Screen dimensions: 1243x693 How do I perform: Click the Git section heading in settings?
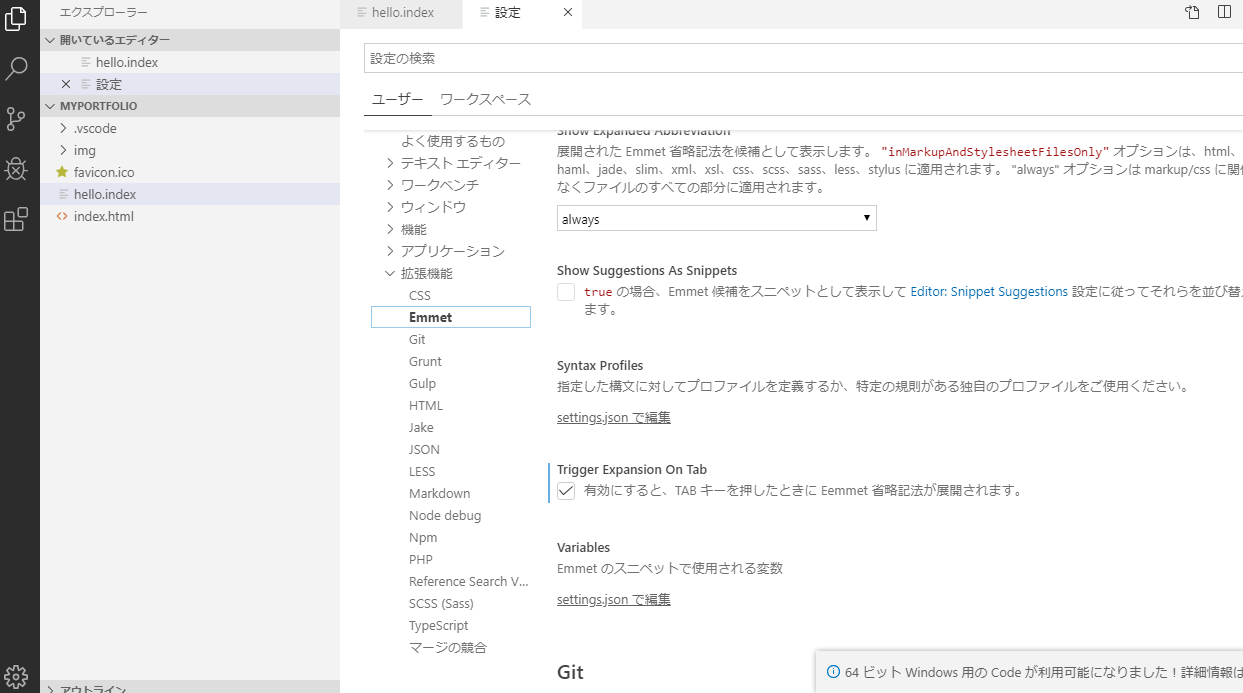tap(570, 672)
